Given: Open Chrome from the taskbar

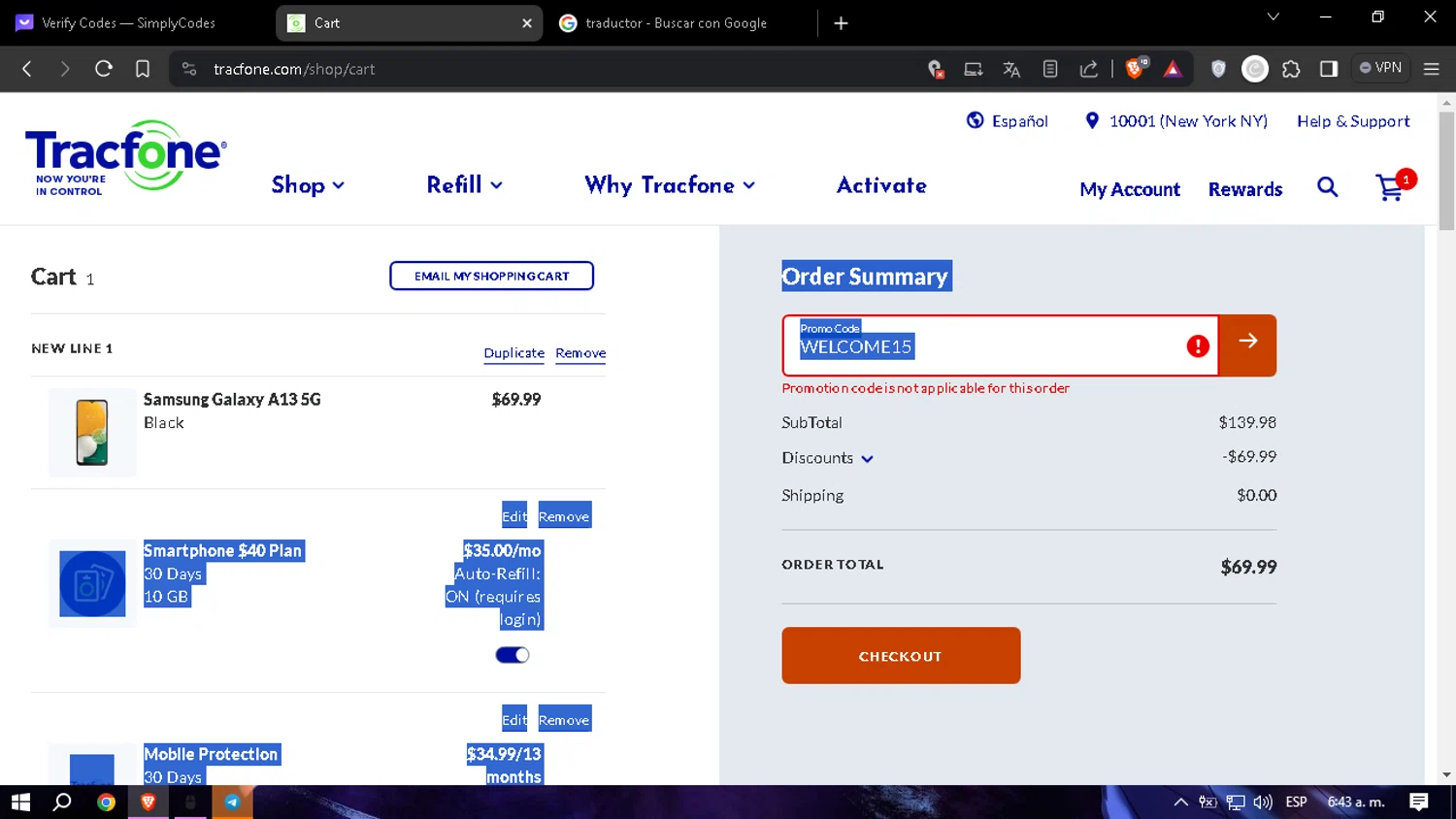Looking at the screenshot, I should (106, 803).
